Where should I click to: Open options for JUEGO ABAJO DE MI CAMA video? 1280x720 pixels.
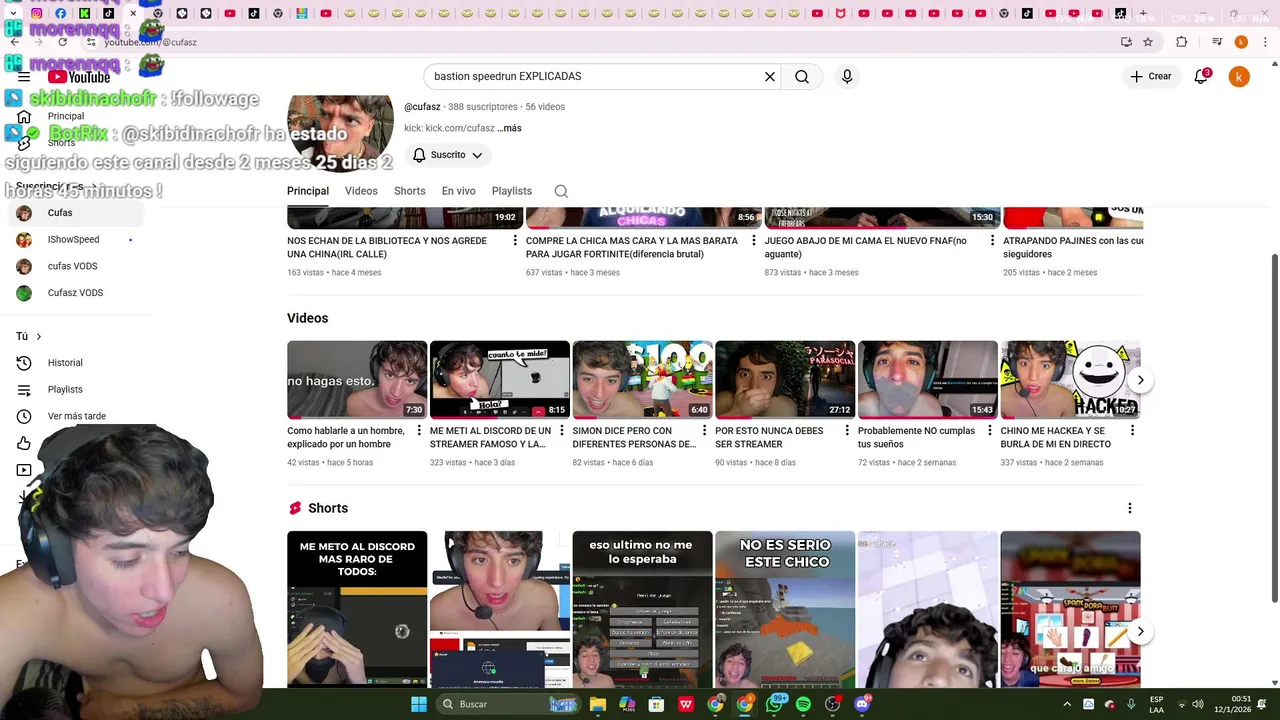click(x=992, y=241)
